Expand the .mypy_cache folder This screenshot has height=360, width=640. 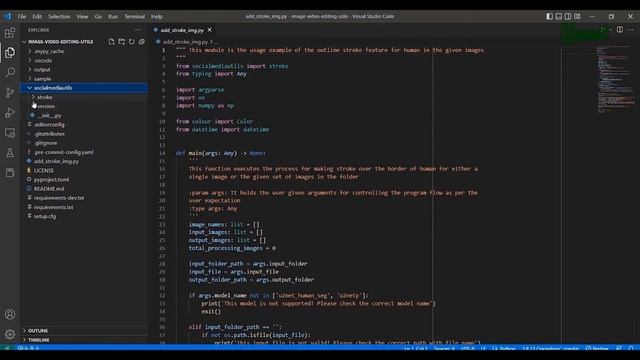pyautogui.click(x=84, y=51)
